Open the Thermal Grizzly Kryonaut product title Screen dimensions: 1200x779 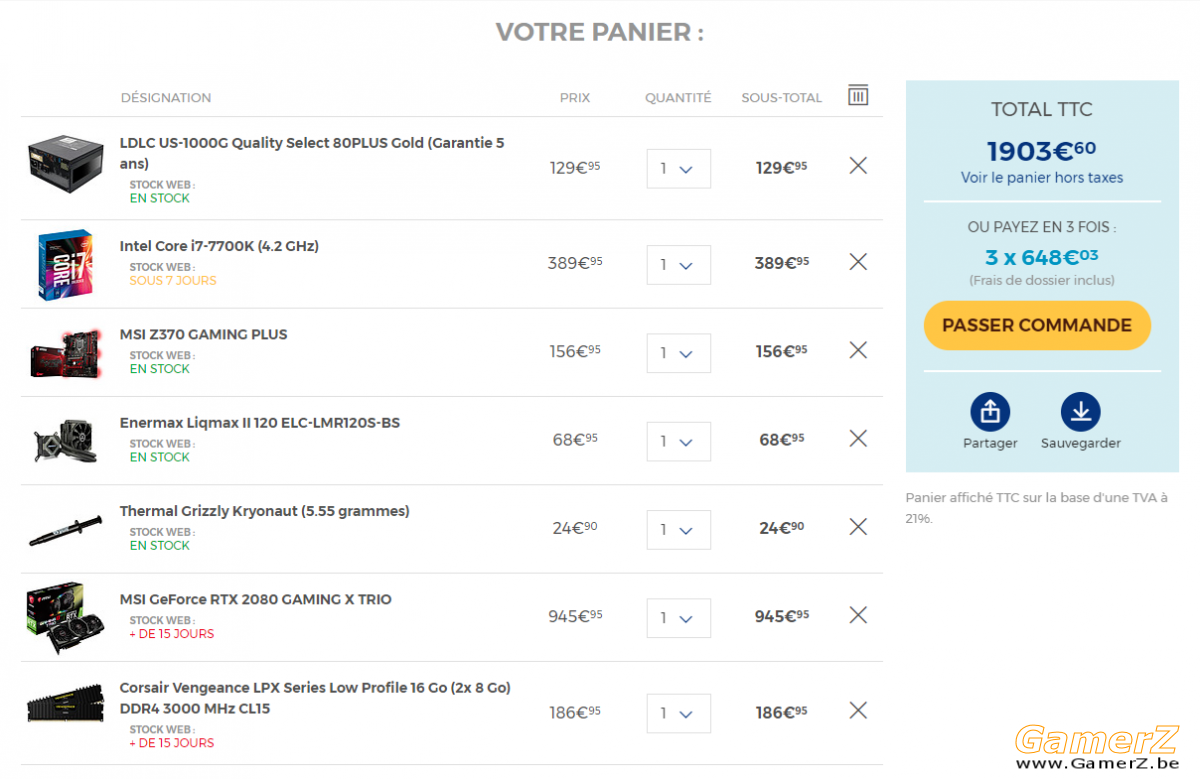265,511
